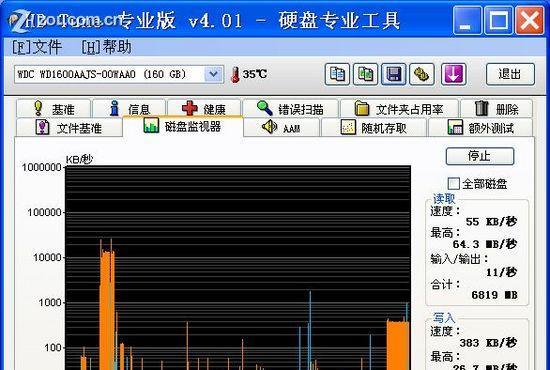The image size is (550, 370).
Task: Select the 磁盘监视器 disk monitor tab
Action: point(183,126)
